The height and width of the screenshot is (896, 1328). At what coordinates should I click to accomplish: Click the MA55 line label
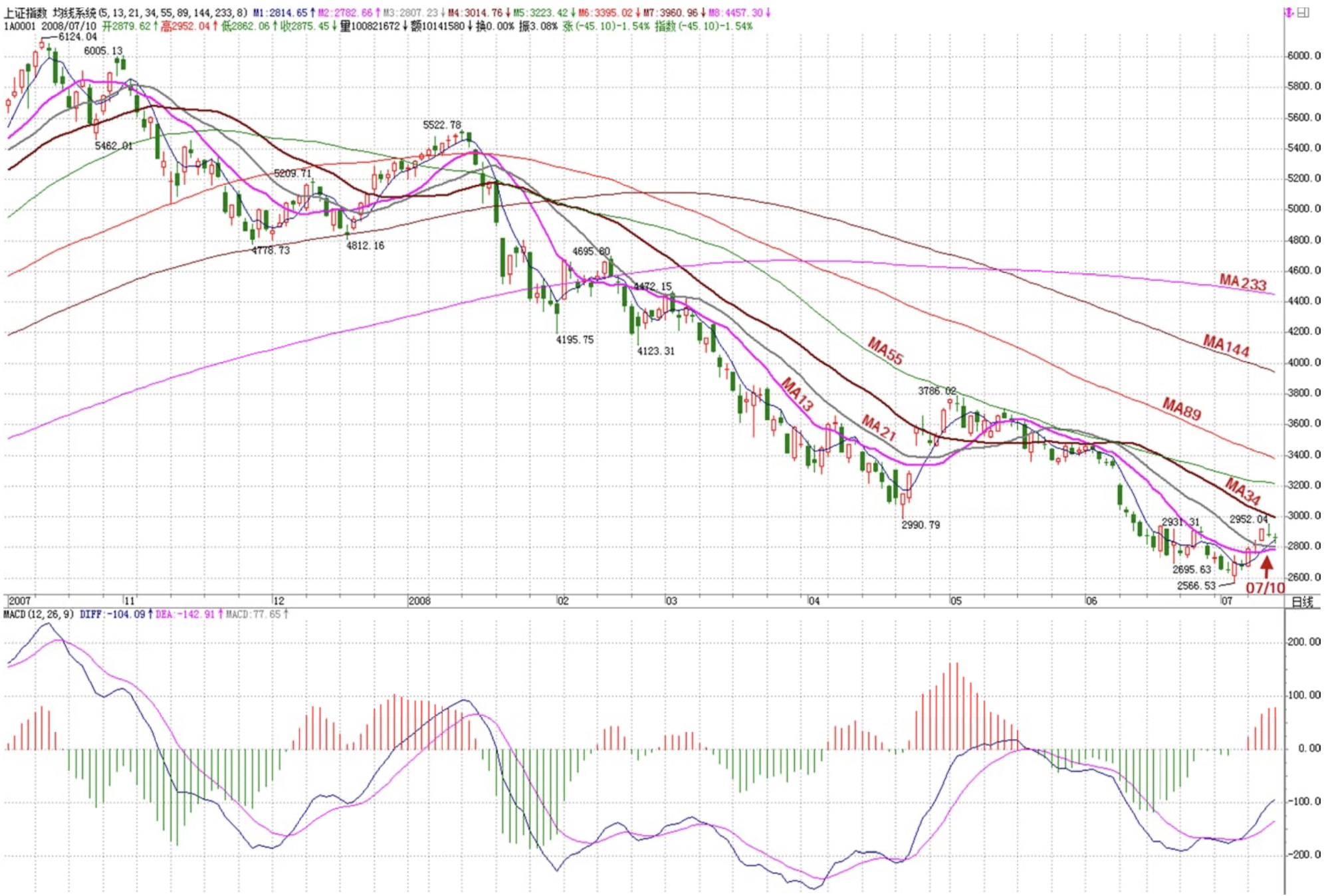tap(885, 351)
